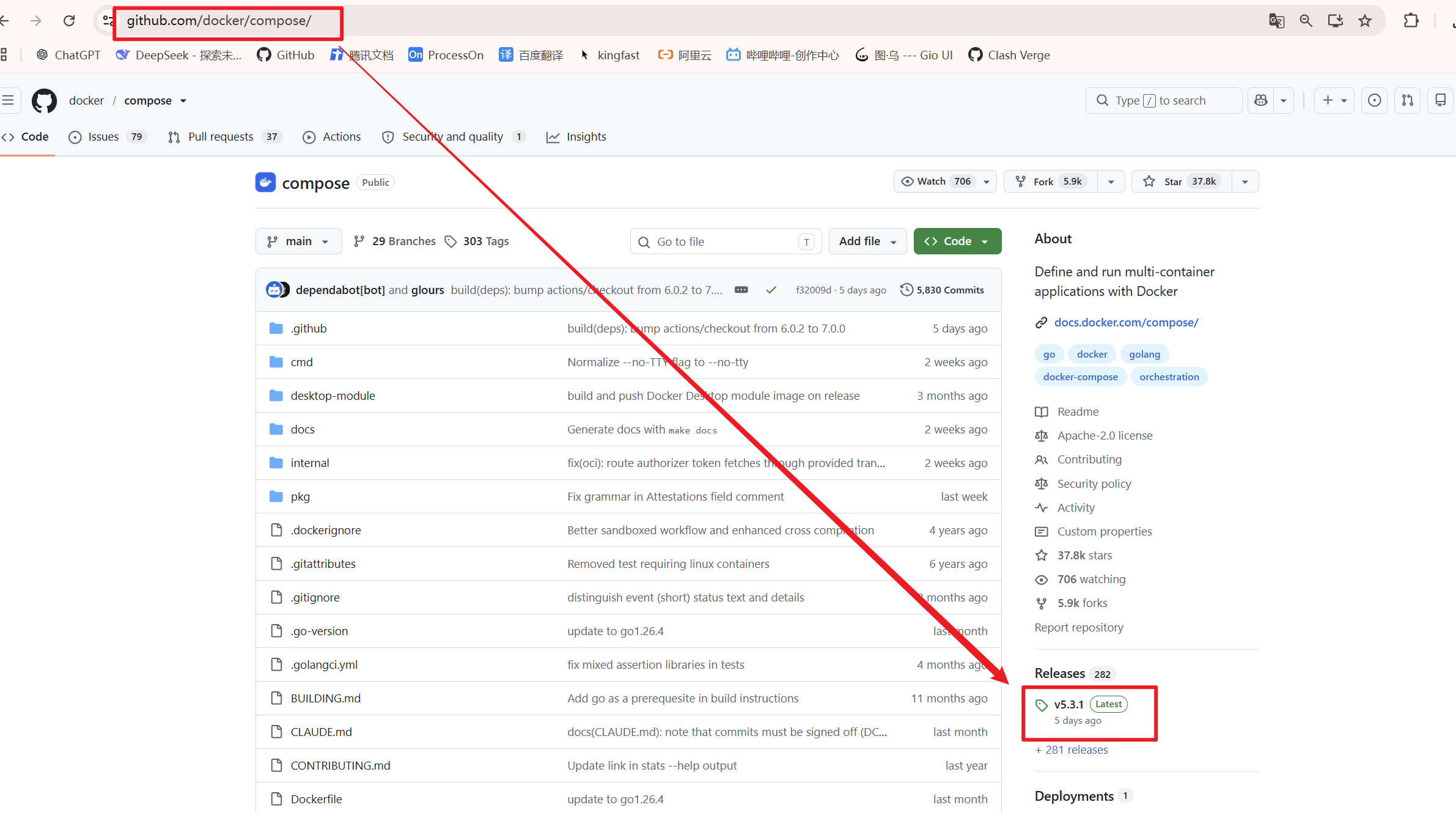This screenshot has width=1456, height=813.
Task: Open the .github folder
Action: coord(309,328)
